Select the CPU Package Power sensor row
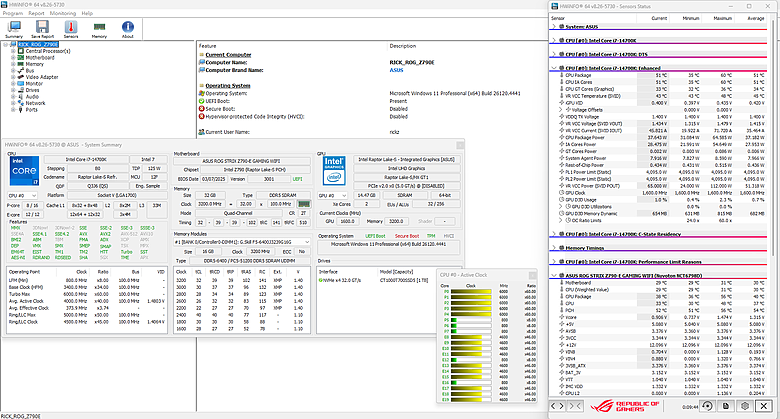This screenshot has height=419, width=780. (x=659, y=137)
